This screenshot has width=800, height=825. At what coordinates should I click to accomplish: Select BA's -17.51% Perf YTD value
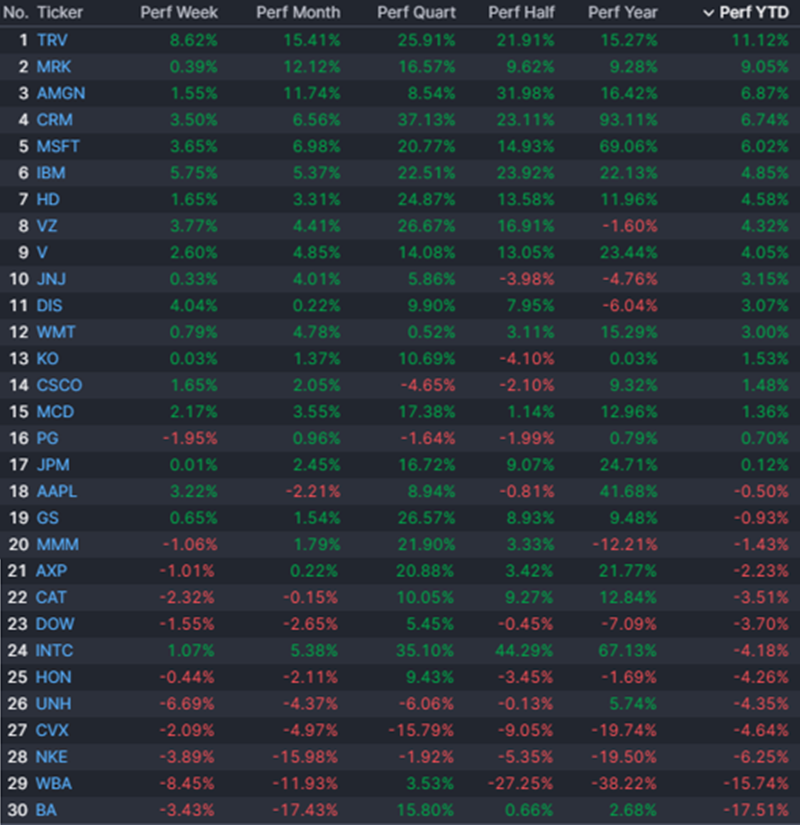coord(756,810)
